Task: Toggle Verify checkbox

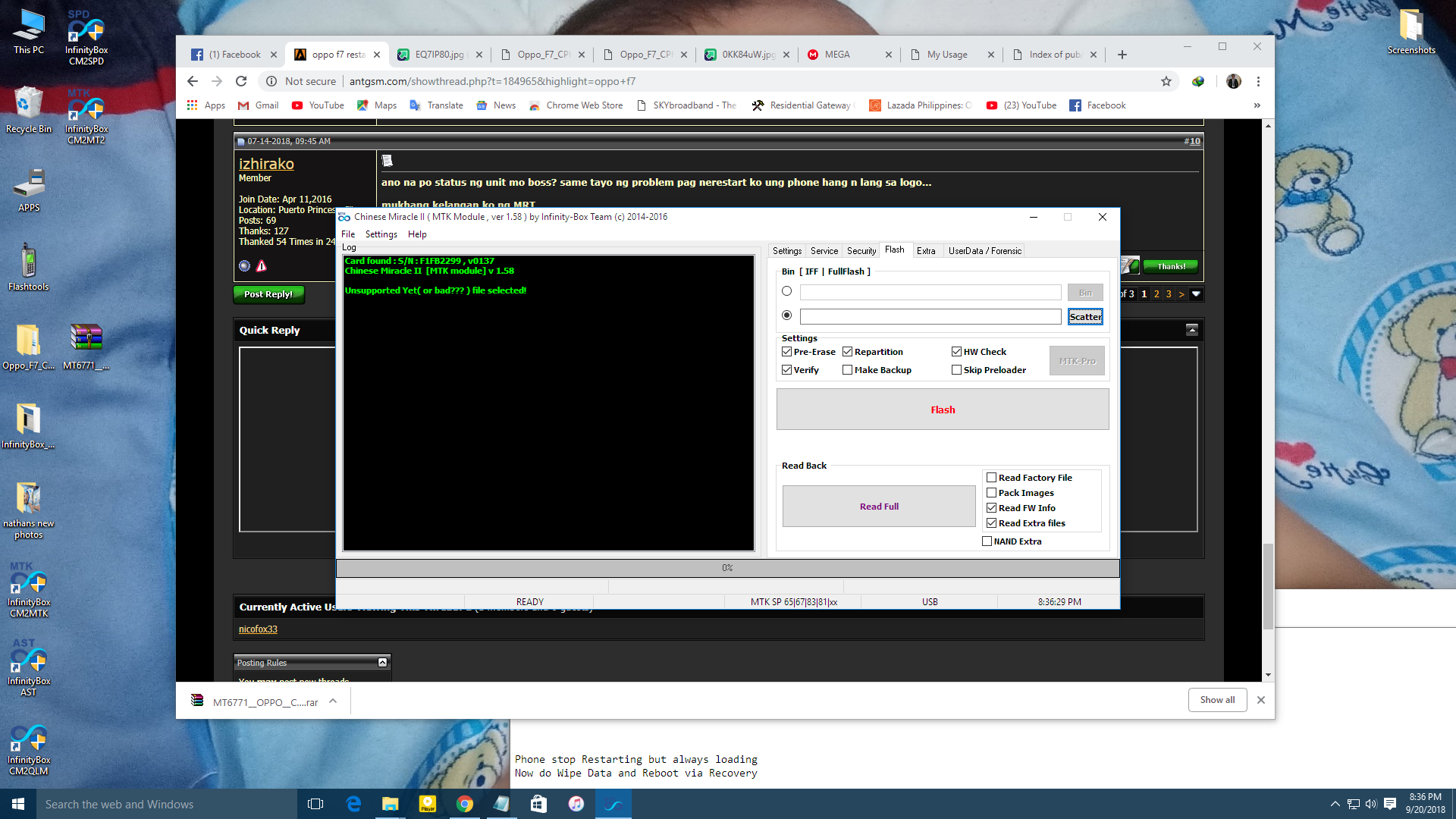Action: [x=787, y=370]
